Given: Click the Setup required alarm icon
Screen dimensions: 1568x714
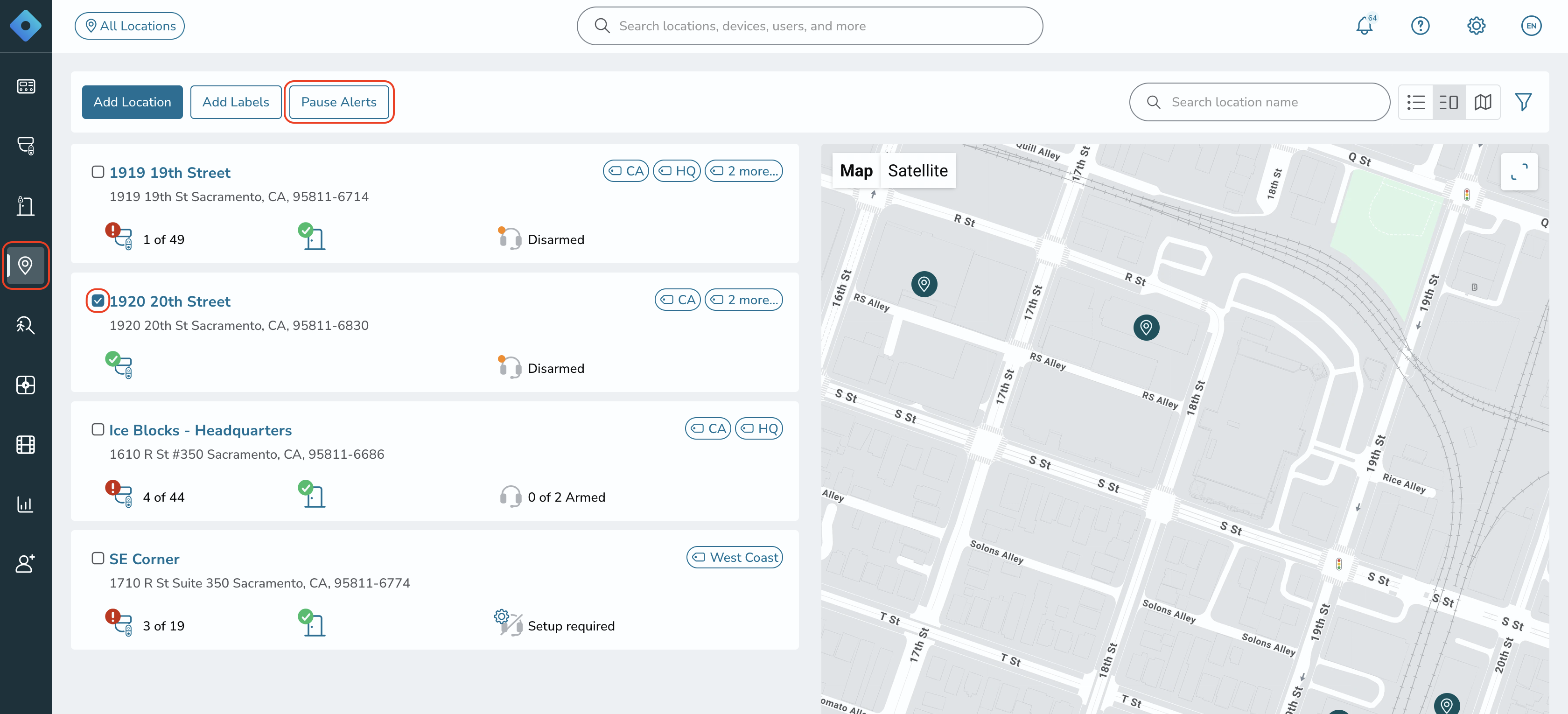Looking at the screenshot, I should [x=509, y=623].
